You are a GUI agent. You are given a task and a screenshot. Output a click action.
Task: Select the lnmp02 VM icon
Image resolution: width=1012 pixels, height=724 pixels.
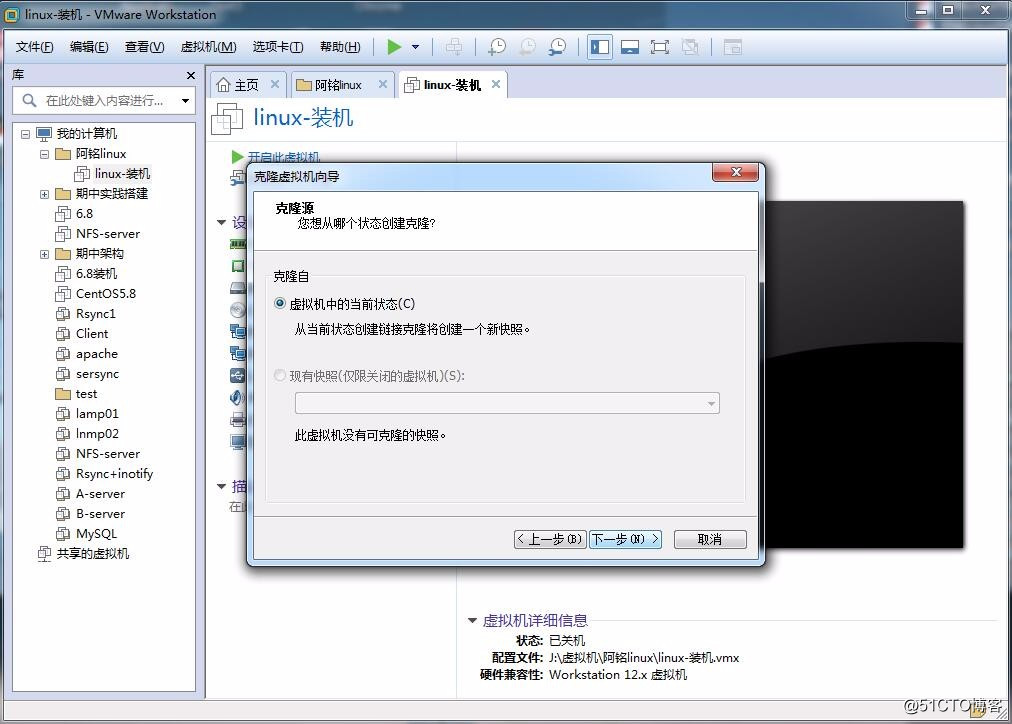(63, 434)
